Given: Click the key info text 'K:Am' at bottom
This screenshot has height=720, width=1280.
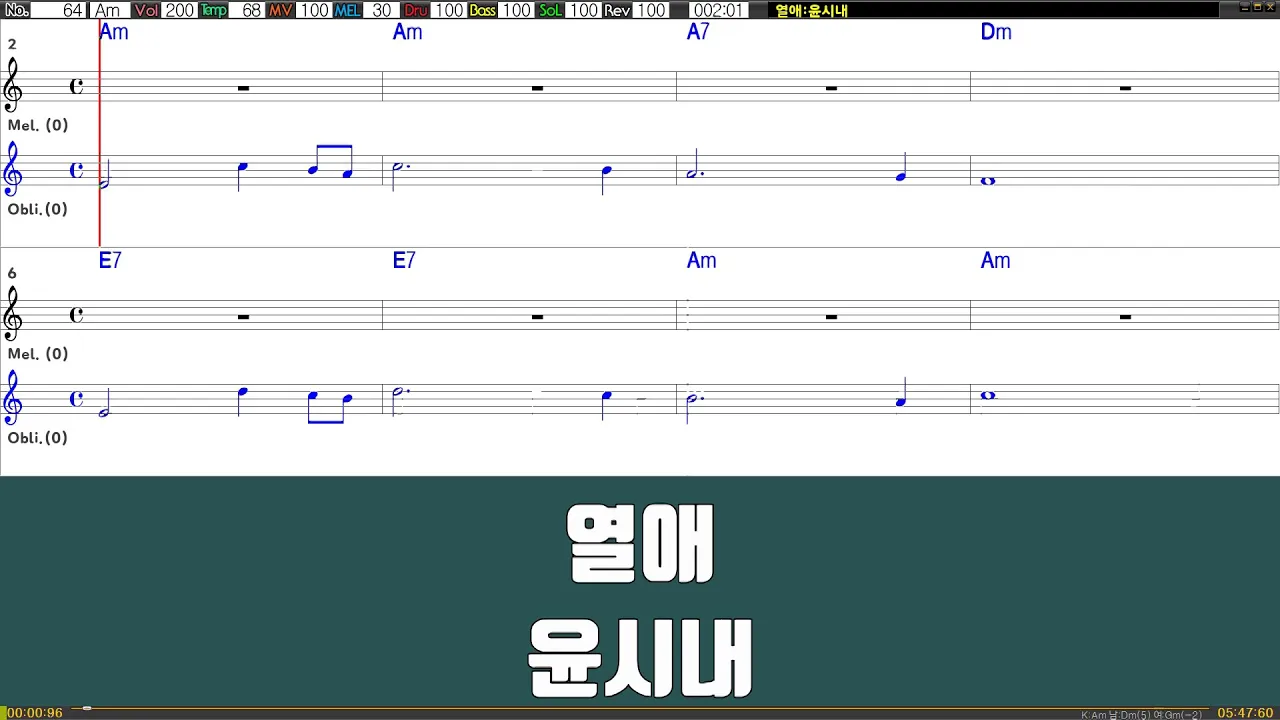Looking at the screenshot, I should click(x=1094, y=715).
